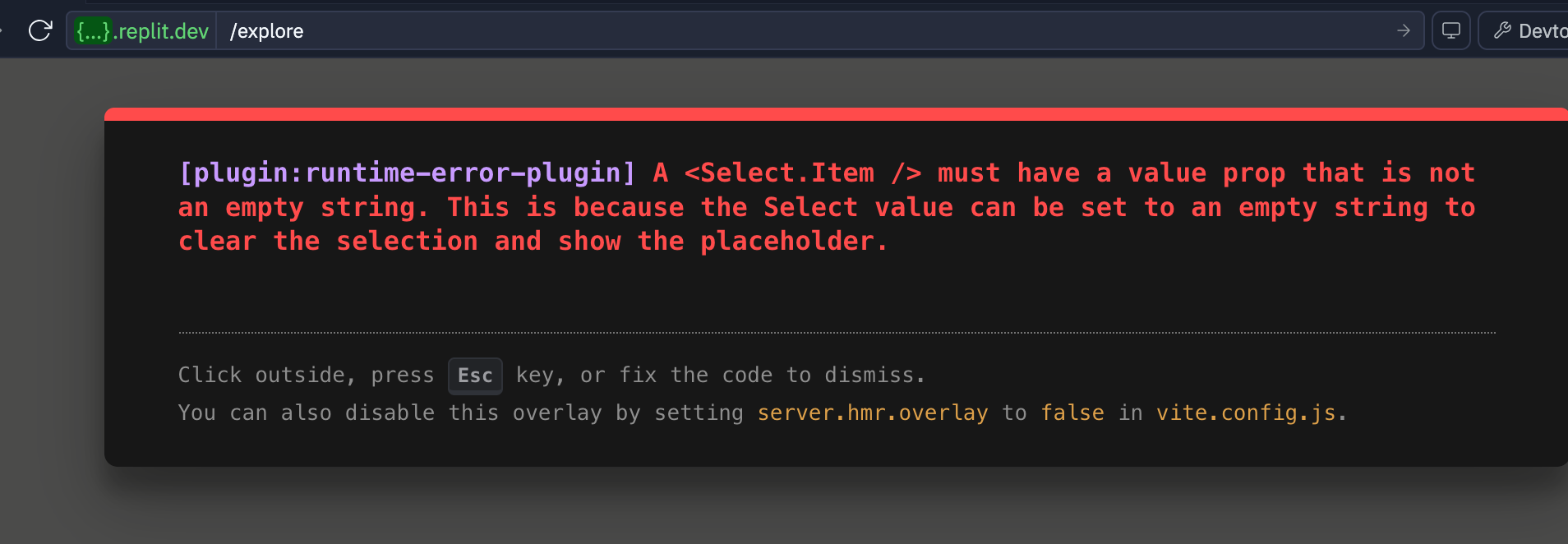1568x544 pixels.
Task: Open Devtools with the wrench button
Action: [x=1529, y=31]
